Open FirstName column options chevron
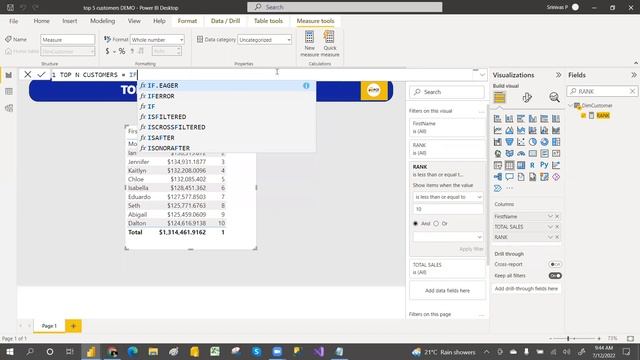This screenshot has height=360, width=640. tap(550, 216)
